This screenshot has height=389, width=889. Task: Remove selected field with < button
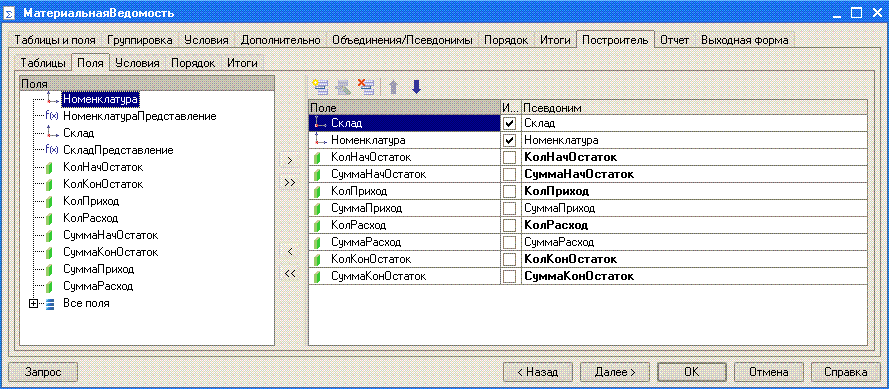tap(290, 251)
